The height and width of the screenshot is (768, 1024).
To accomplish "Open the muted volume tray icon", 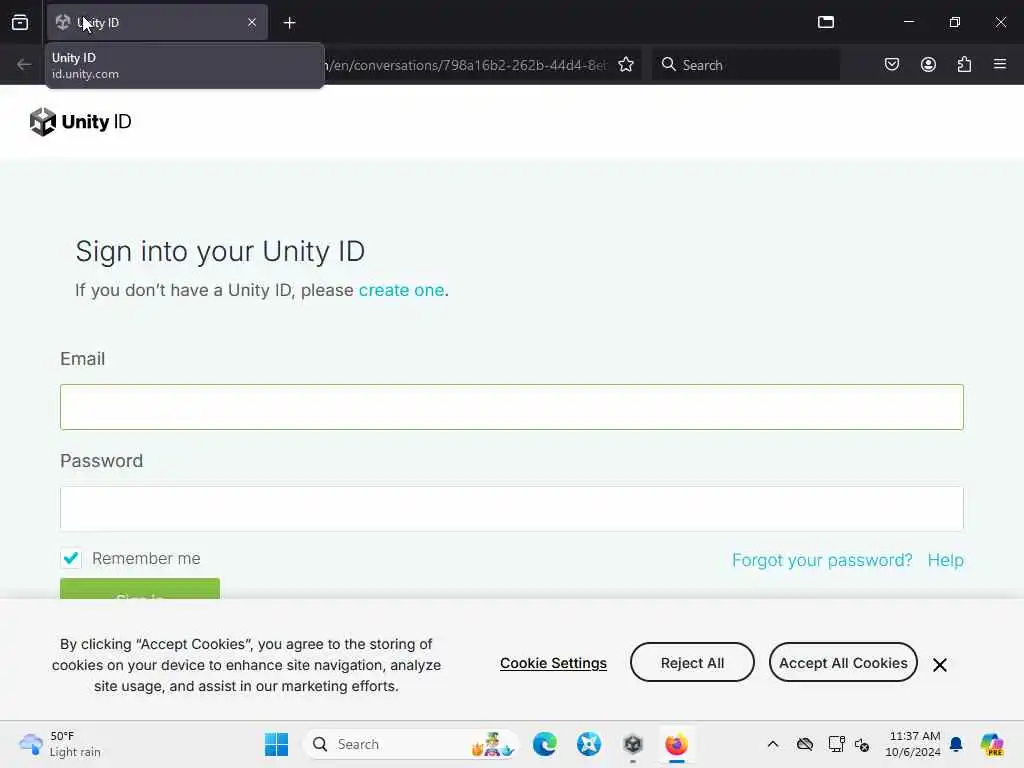I will [862, 744].
